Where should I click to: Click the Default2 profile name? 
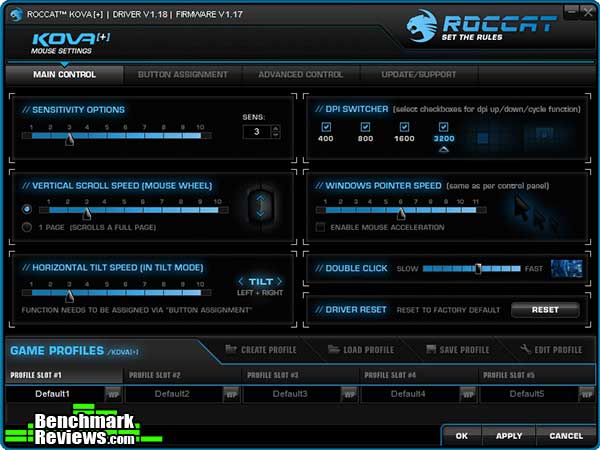(172, 394)
